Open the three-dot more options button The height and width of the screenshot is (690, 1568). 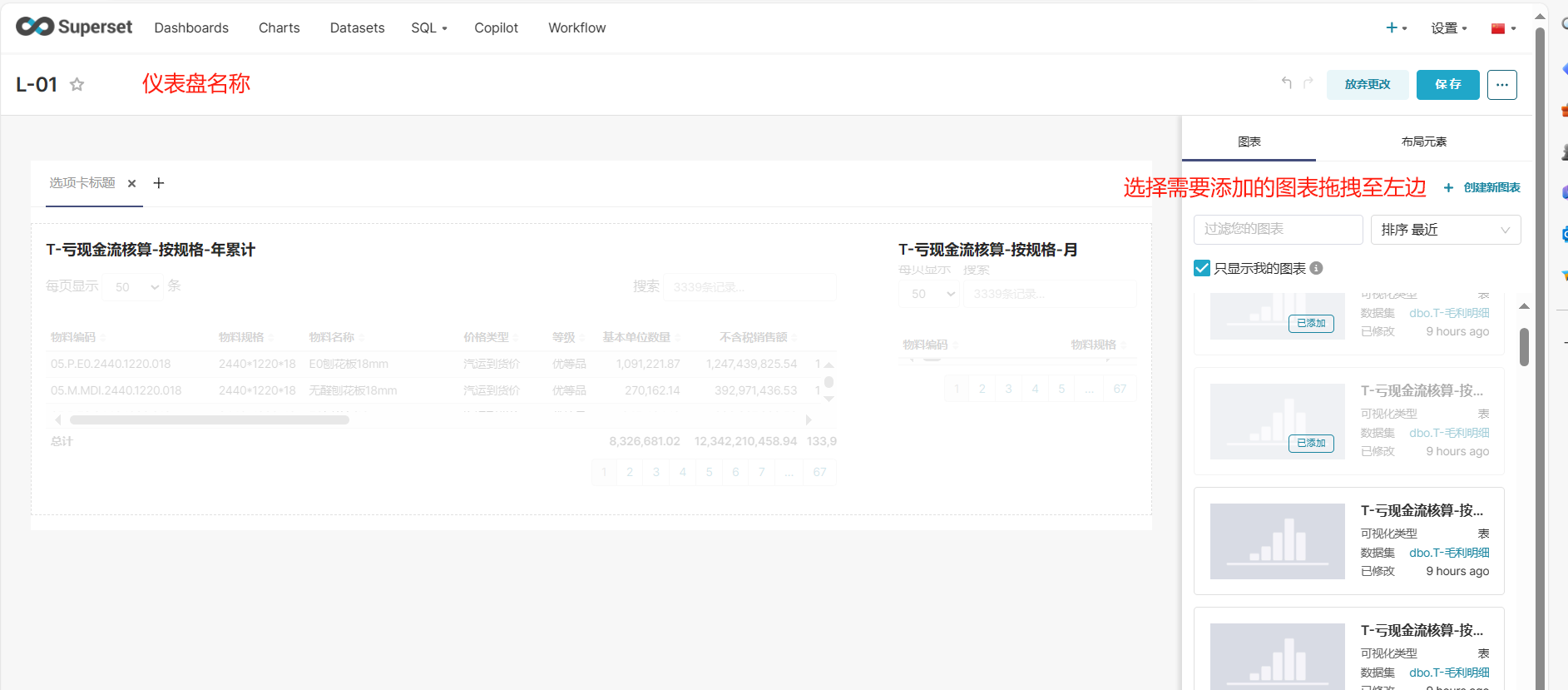click(1501, 85)
